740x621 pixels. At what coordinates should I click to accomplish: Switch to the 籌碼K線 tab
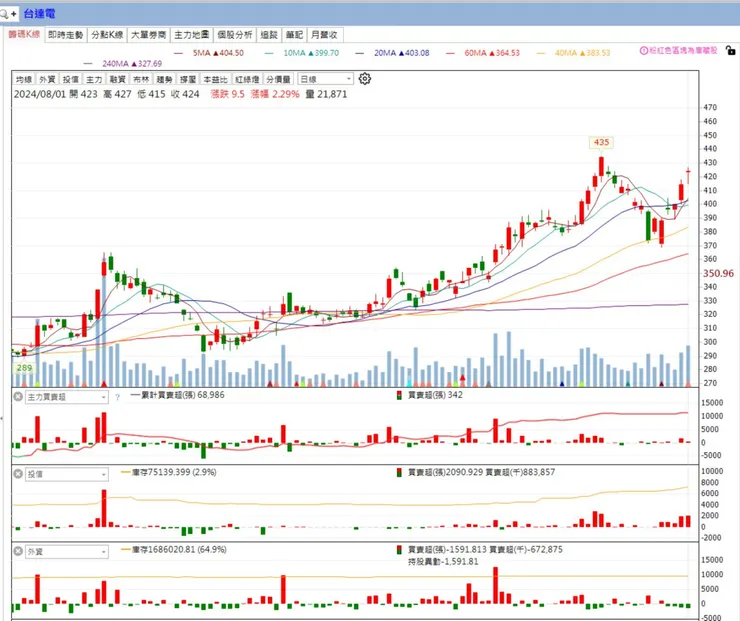click(25, 34)
